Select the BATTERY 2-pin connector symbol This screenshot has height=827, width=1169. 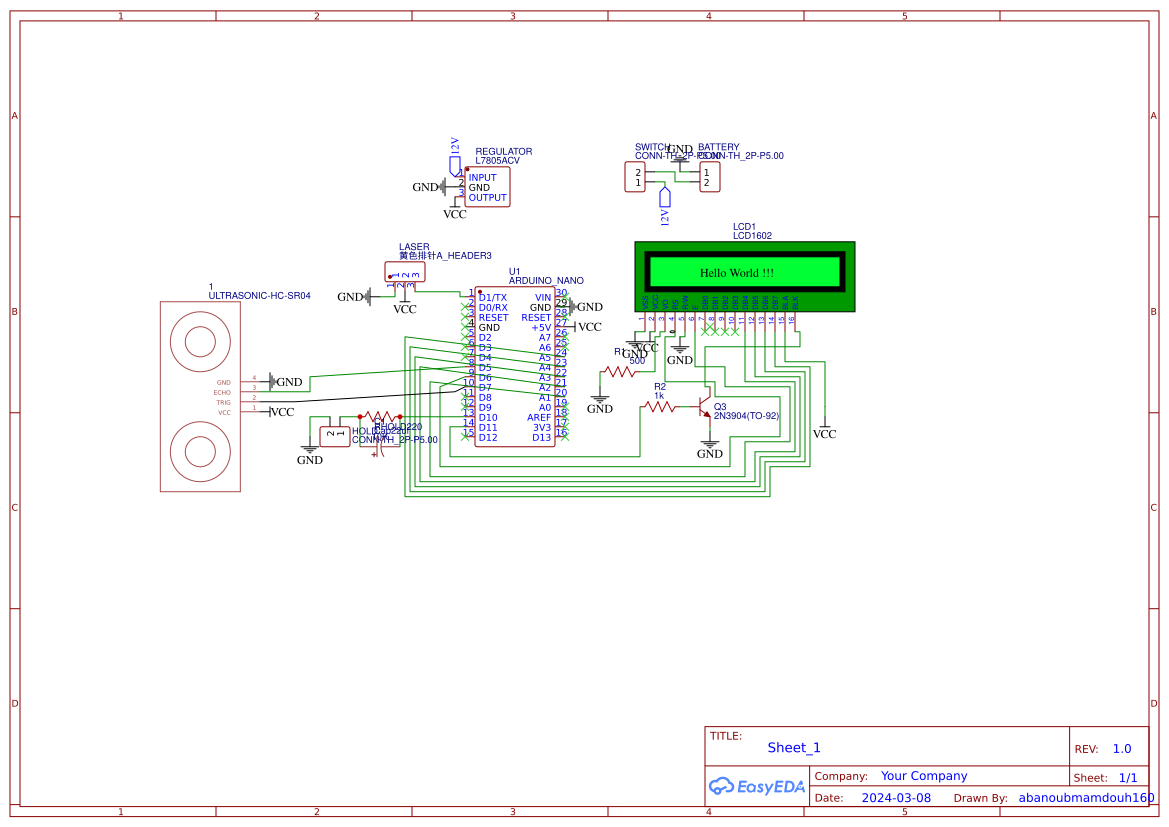coord(710,177)
